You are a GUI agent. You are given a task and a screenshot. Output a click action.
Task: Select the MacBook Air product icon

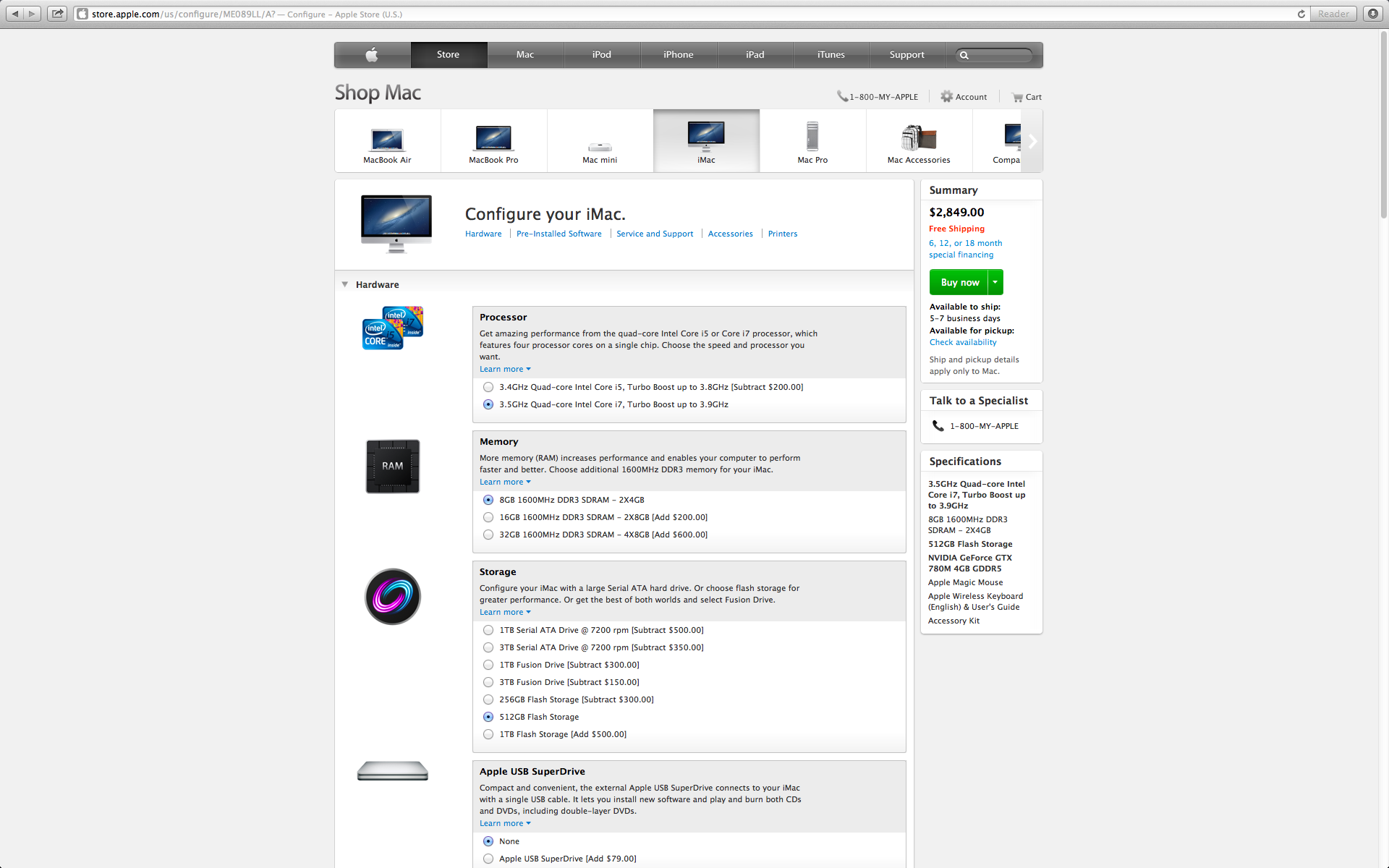(x=387, y=140)
